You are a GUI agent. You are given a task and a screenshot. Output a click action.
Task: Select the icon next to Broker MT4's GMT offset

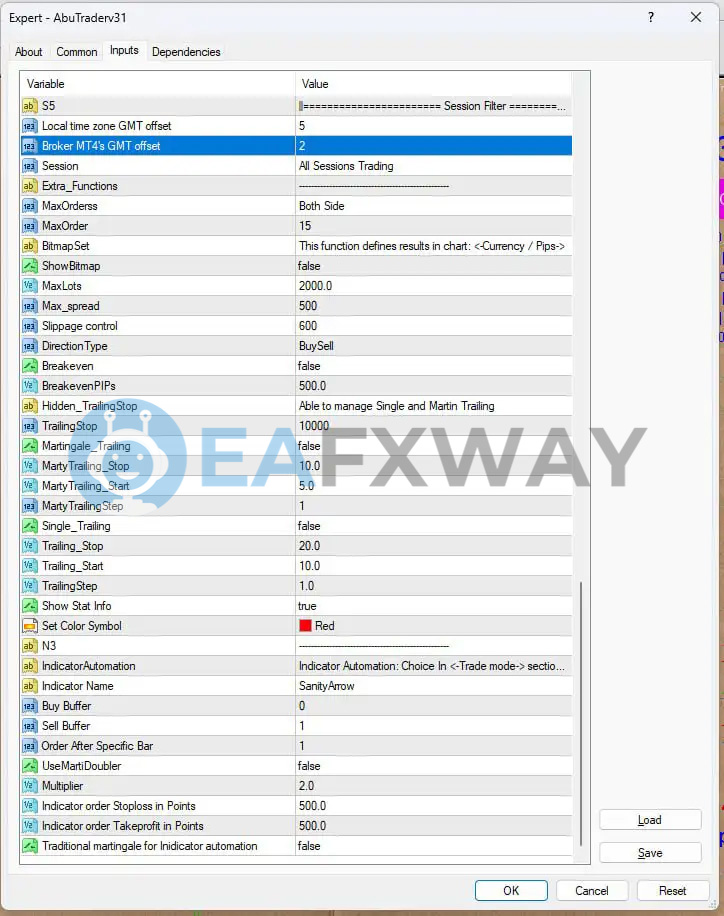pos(29,145)
